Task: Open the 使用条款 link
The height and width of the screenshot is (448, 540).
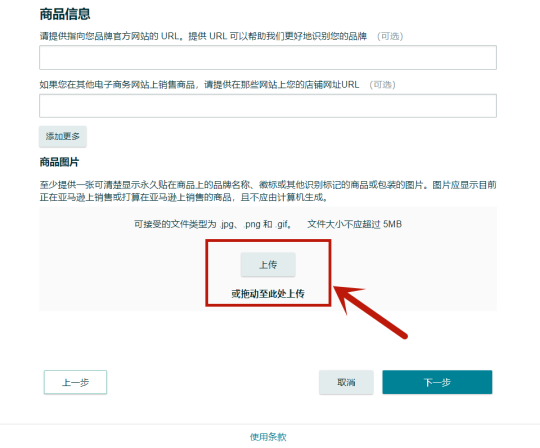Action: coord(268,437)
